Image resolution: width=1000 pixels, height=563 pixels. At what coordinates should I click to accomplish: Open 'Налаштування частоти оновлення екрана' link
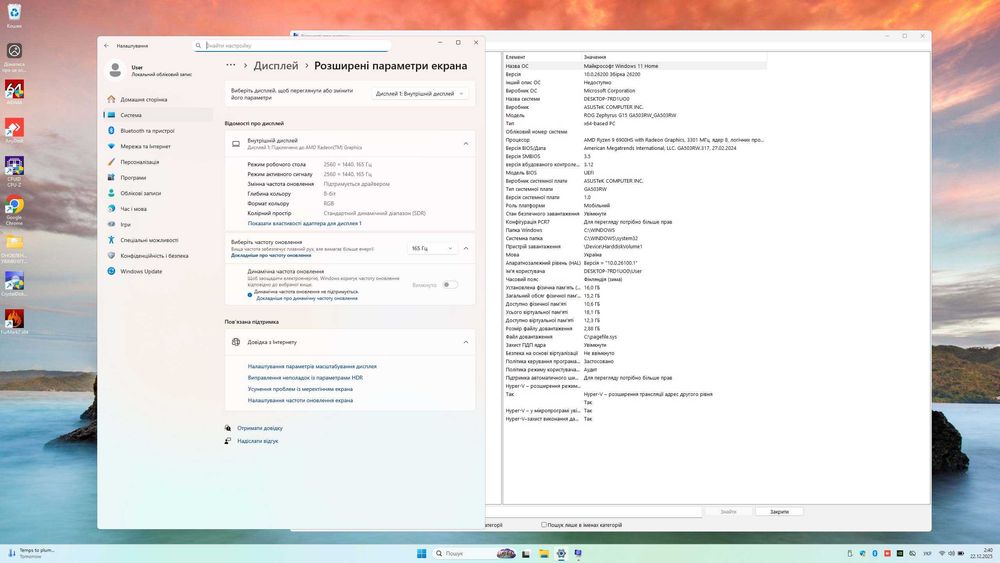point(300,400)
